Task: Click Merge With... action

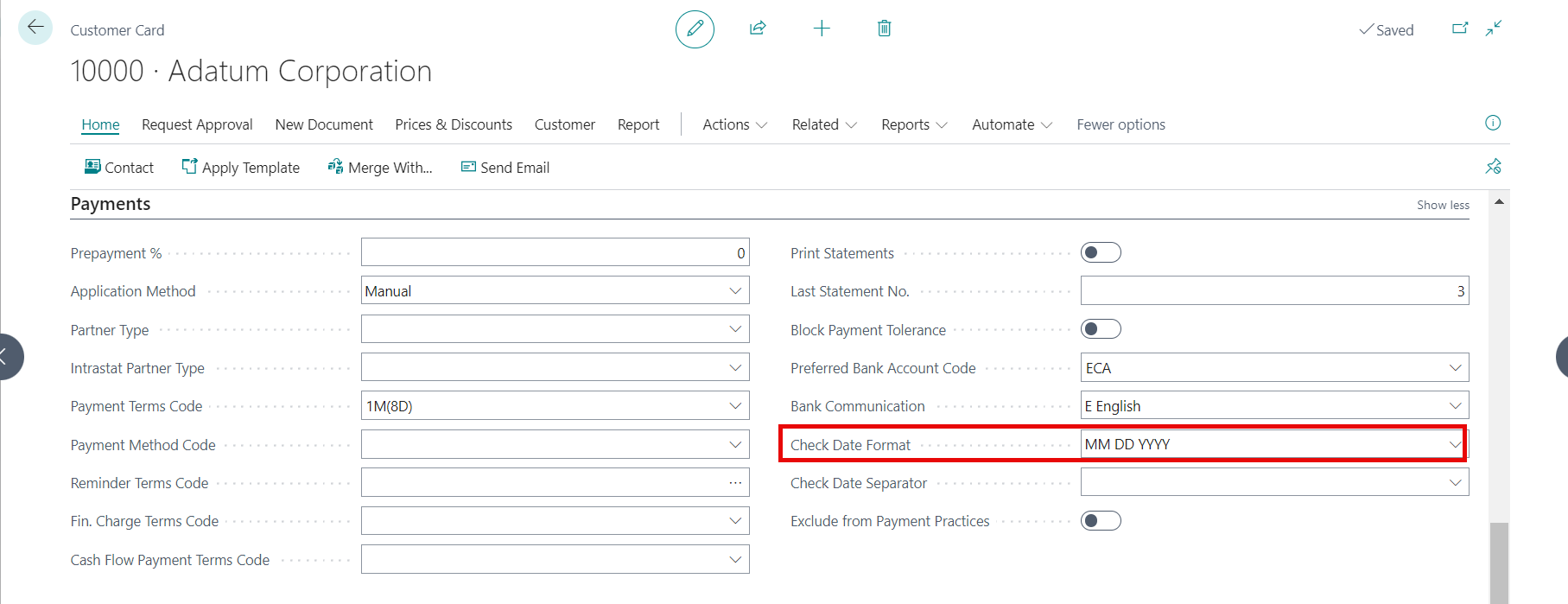Action: pos(380,167)
